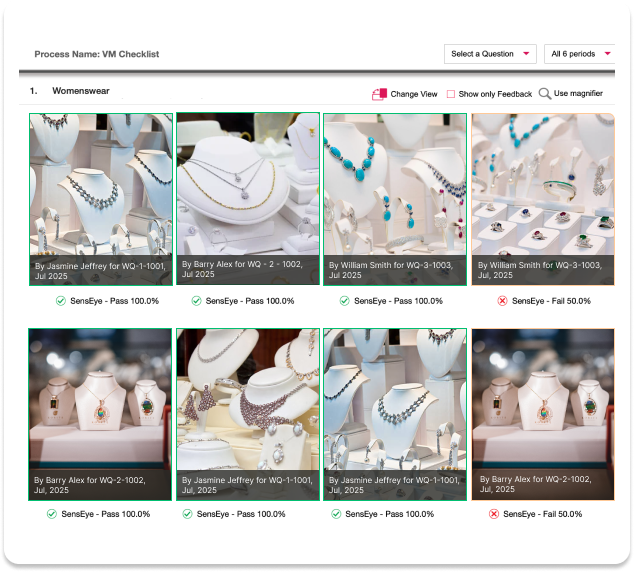634x572 pixels.
Task: Open the pink gemstone necklace thumbnail
Action: (x=248, y=413)
